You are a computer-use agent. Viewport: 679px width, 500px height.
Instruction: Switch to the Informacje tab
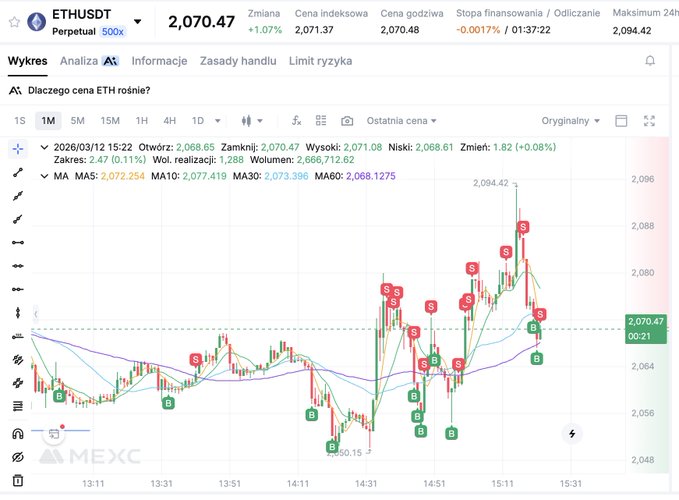(x=159, y=61)
